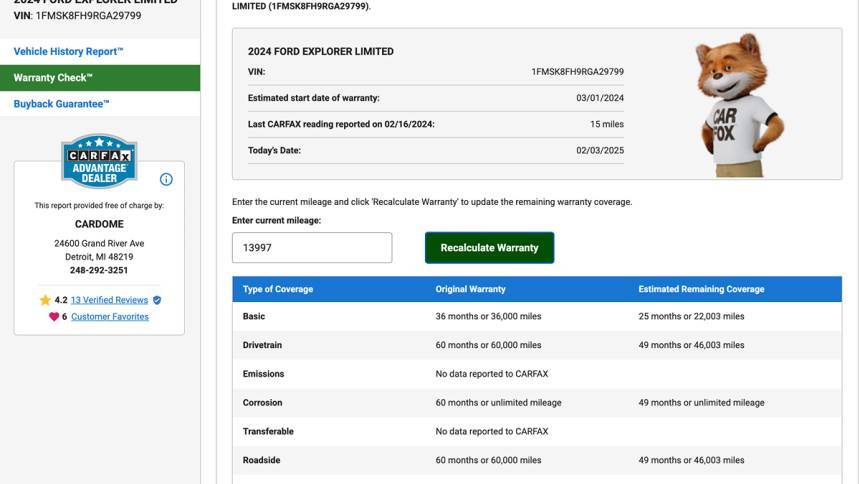
Task: Click the CARDOME dealer name
Action: click(x=99, y=224)
